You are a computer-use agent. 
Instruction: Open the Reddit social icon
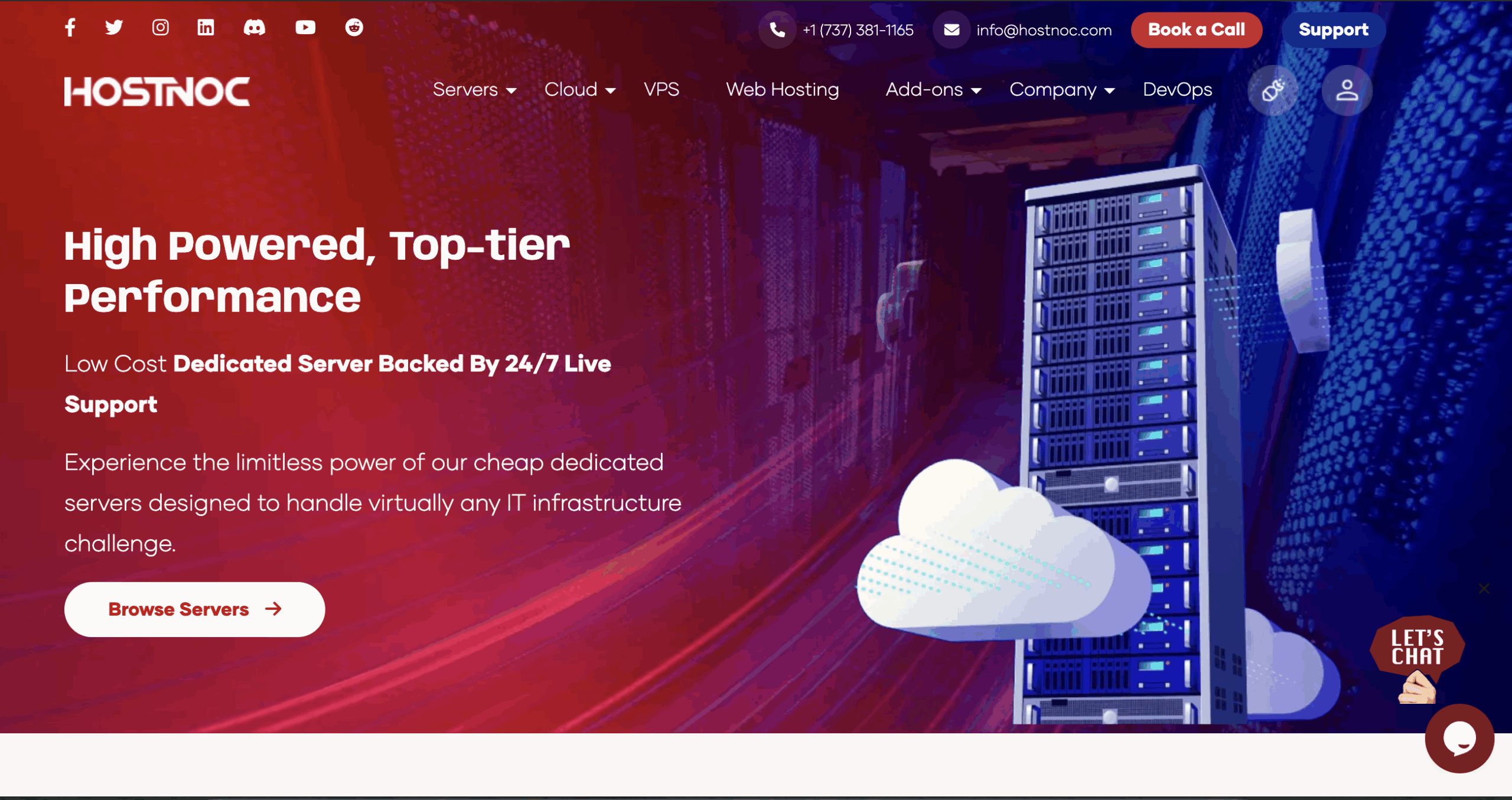tap(354, 27)
